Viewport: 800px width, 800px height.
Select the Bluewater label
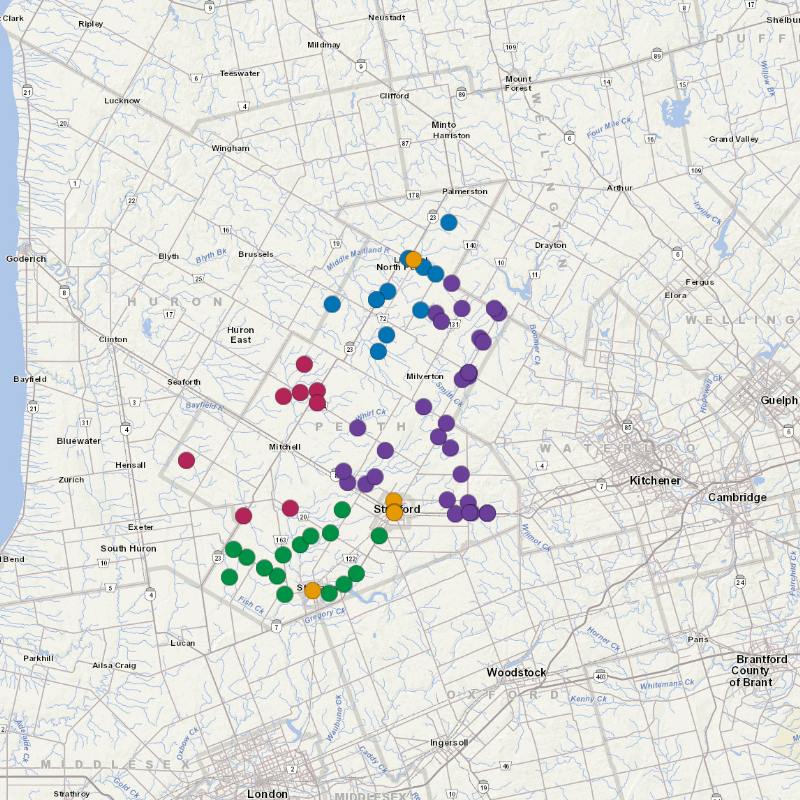tap(79, 441)
